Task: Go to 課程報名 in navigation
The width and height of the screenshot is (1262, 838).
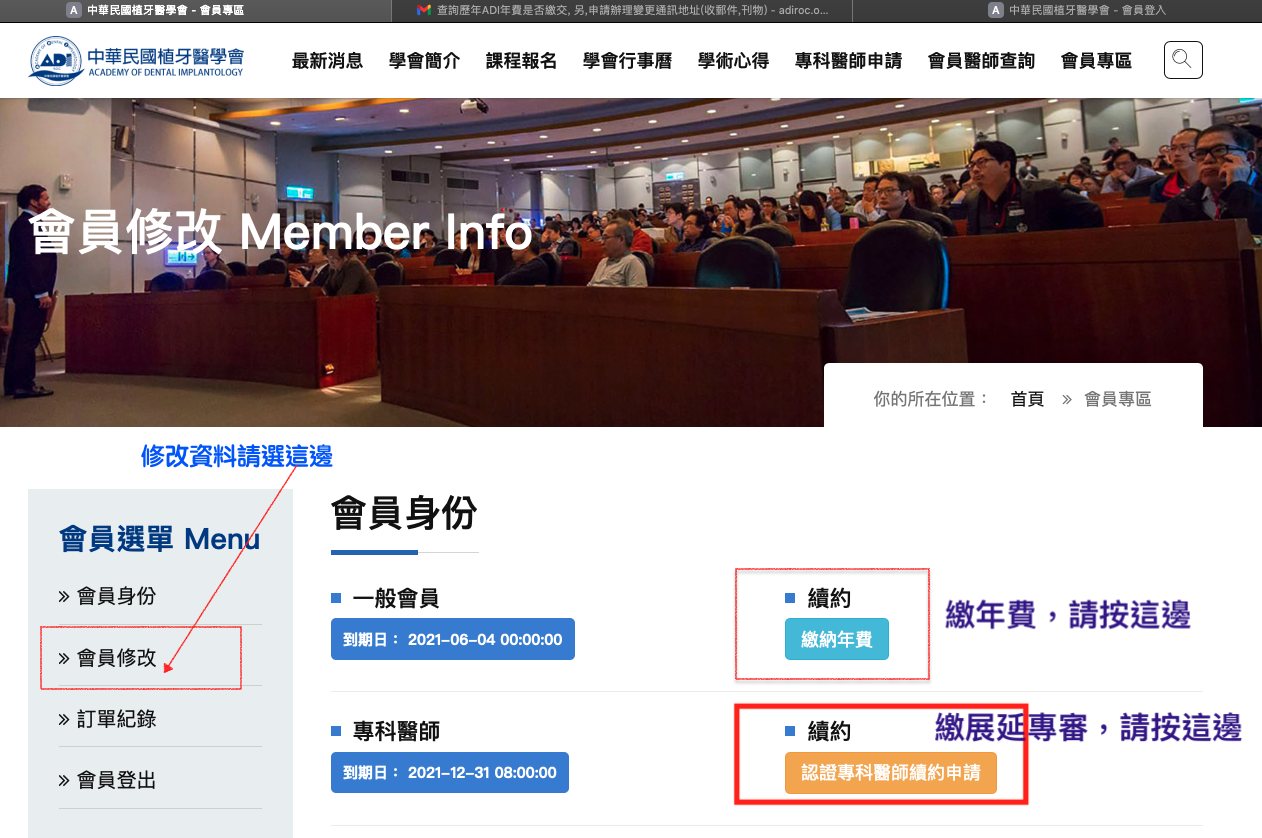Action: (x=521, y=61)
